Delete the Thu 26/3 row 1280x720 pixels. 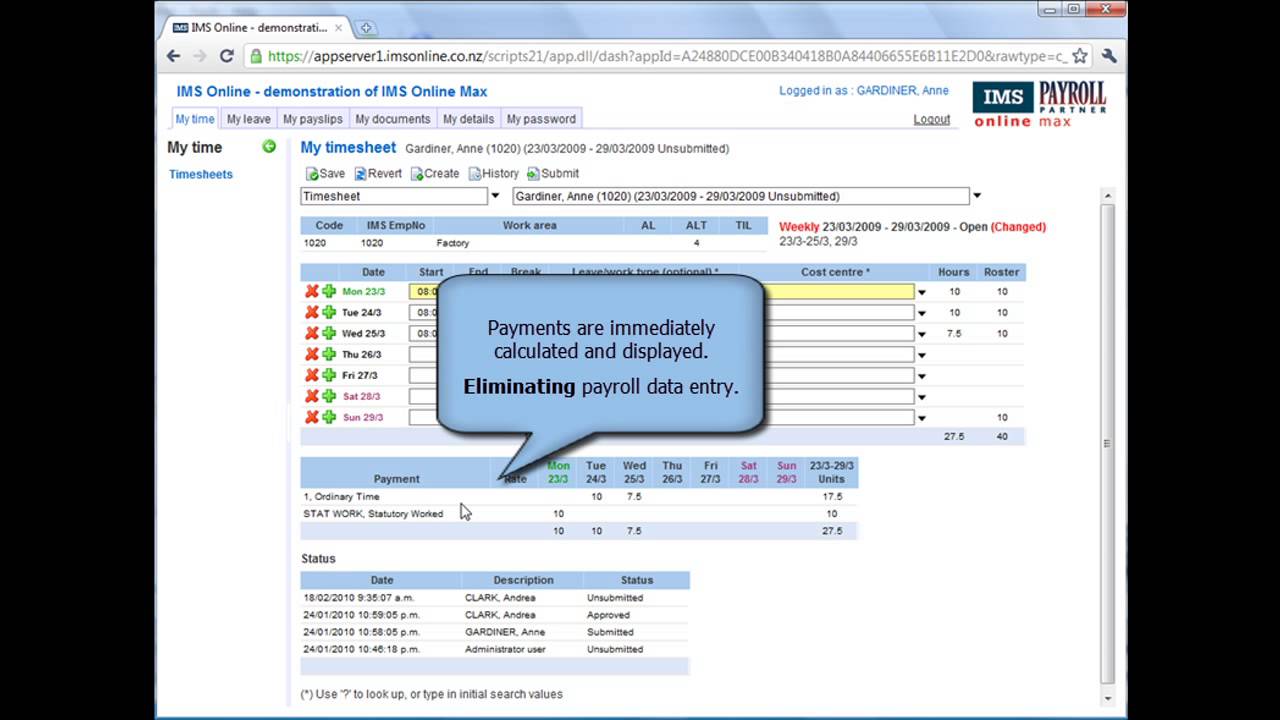click(x=312, y=354)
